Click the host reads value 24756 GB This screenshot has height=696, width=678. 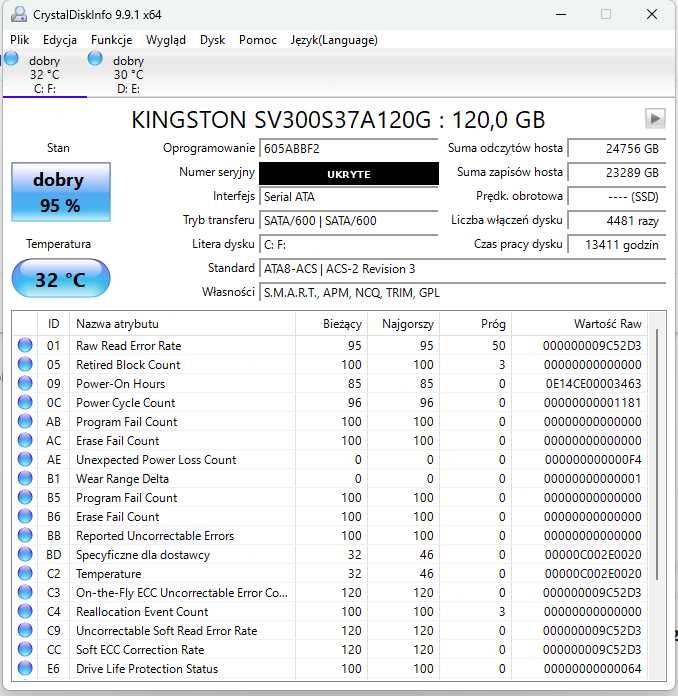[x=617, y=148]
